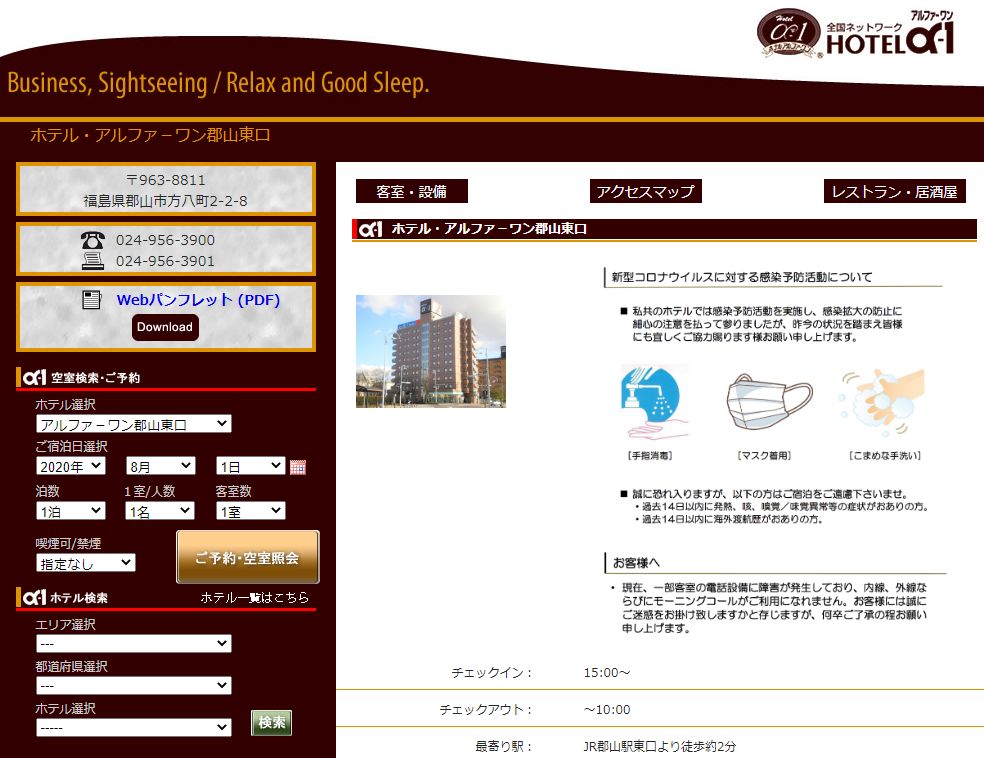Viewport: 984px width, 758px height.
Task: Open the 1日 day dropdown
Action: [x=250, y=466]
